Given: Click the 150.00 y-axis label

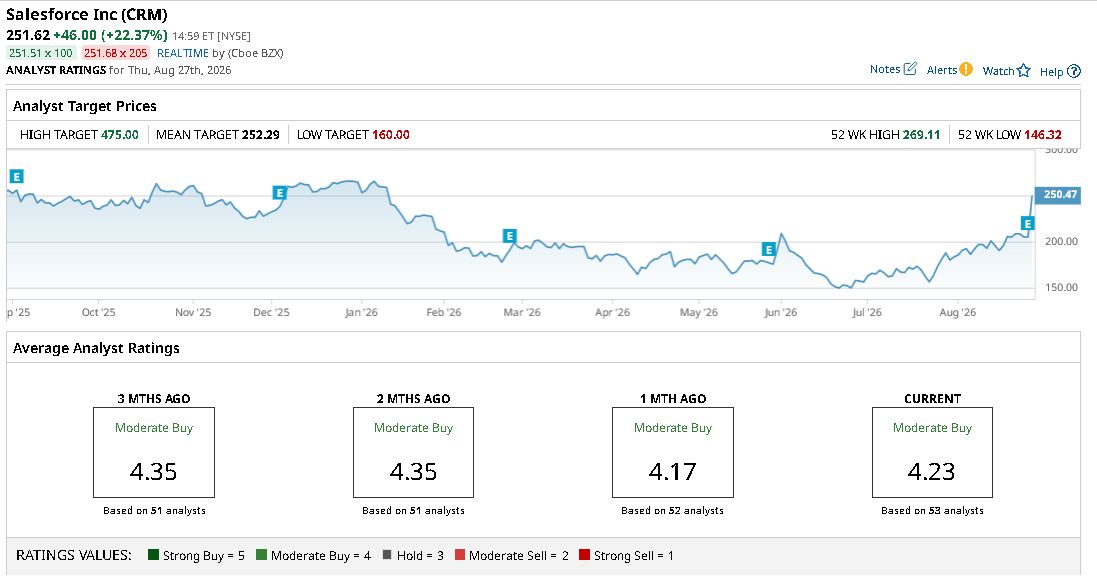Looking at the screenshot, I should pyautogui.click(x=1061, y=288).
